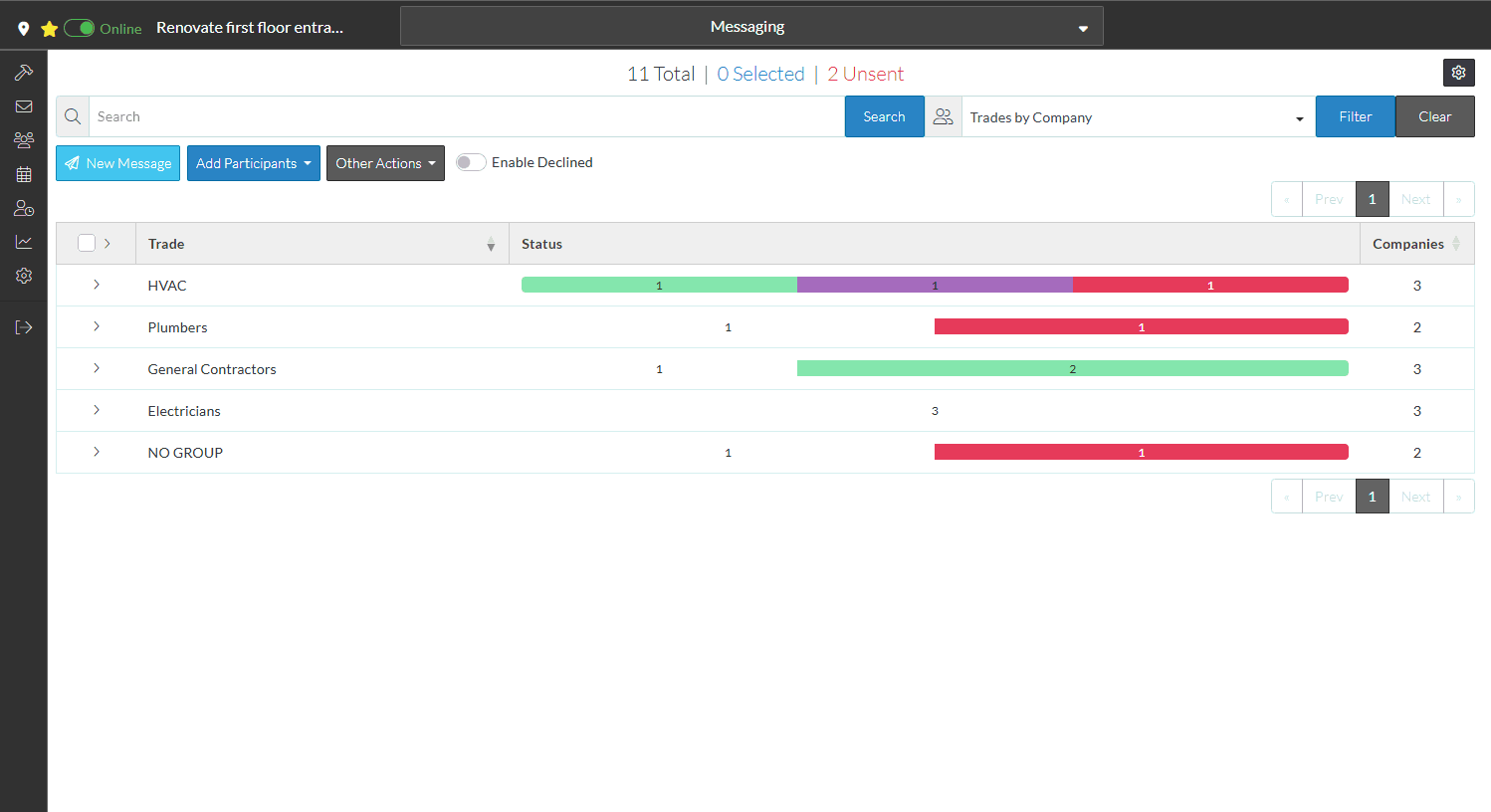Screen dimensions: 1491x812
Task: Click the General Contractors trade name
Action: pyautogui.click(x=212, y=369)
